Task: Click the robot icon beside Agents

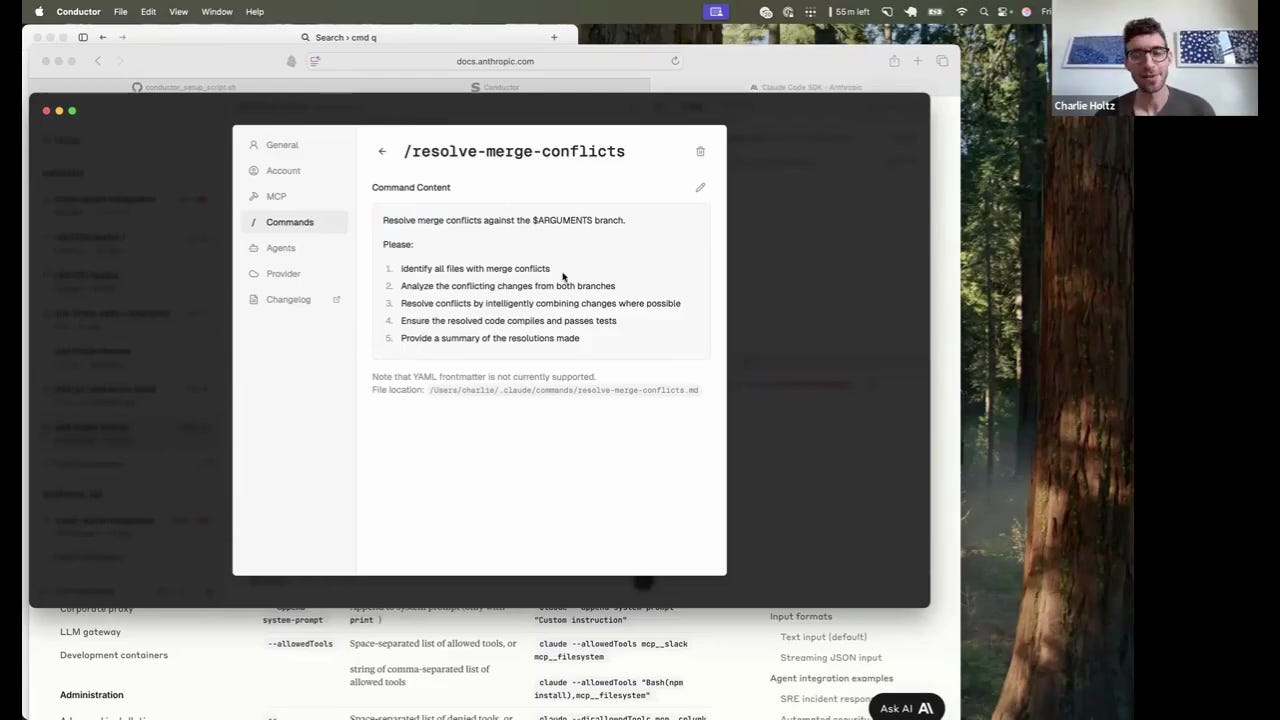Action: 254,248
